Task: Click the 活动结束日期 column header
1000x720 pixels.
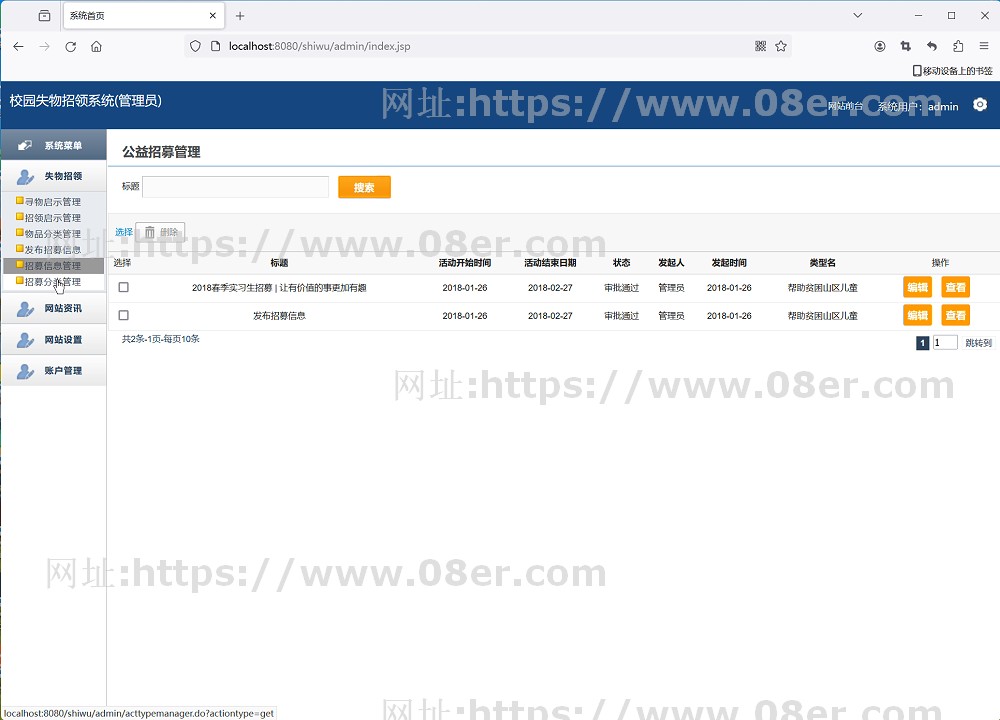Action: [550, 263]
